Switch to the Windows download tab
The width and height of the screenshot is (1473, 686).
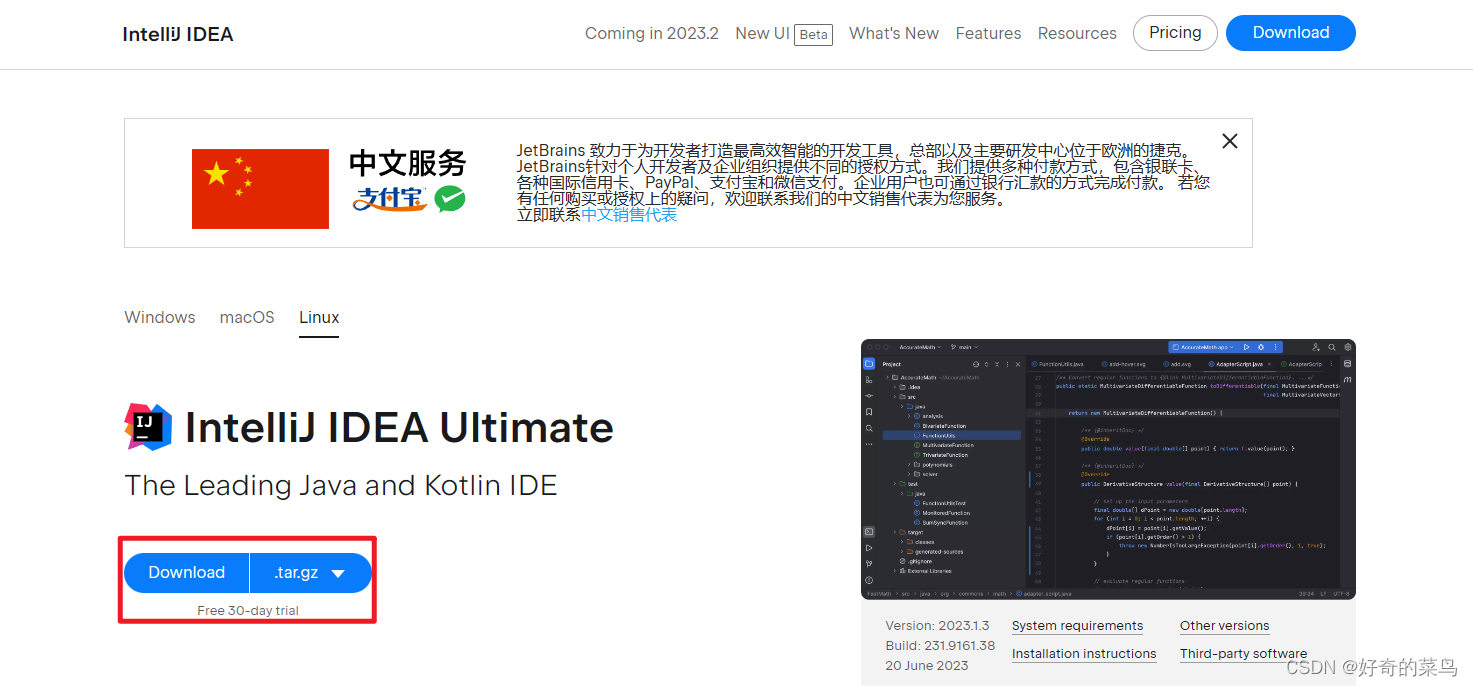pyautogui.click(x=159, y=317)
